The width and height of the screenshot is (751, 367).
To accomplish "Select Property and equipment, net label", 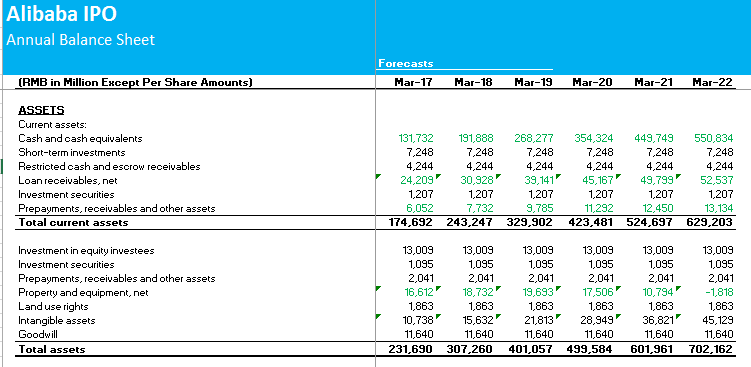I will point(83,292).
